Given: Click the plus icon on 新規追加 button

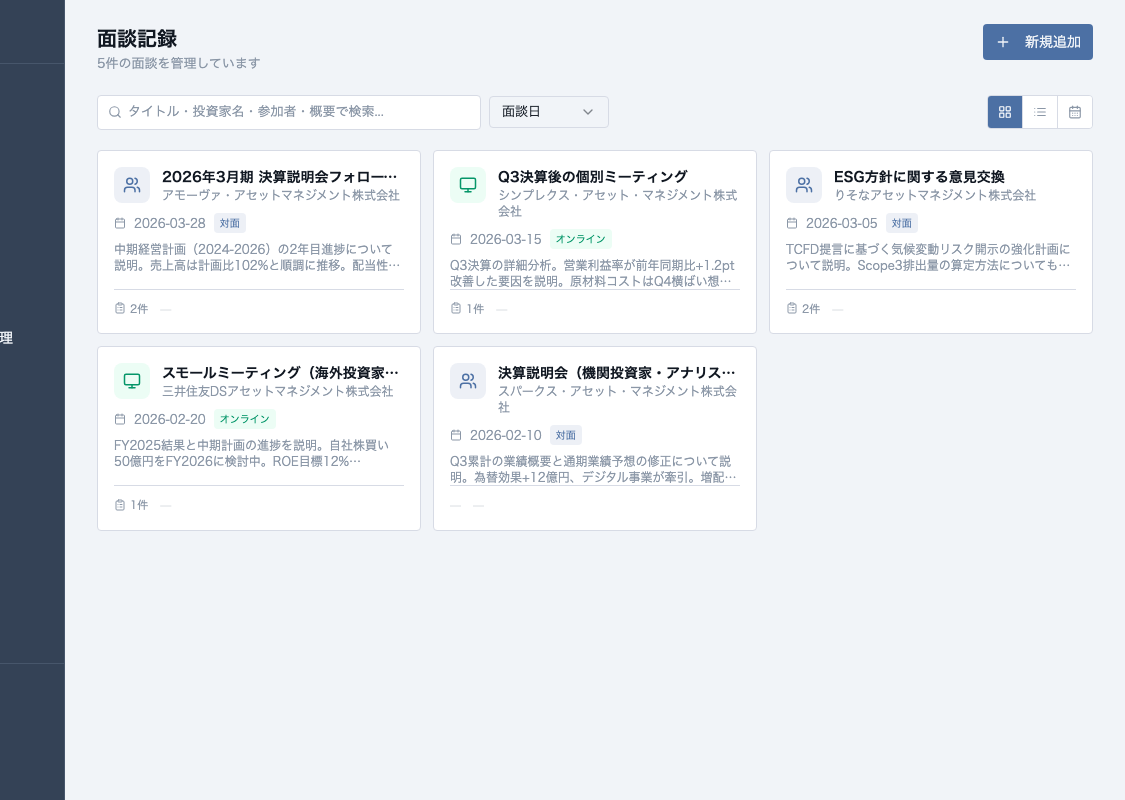Looking at the screenshot, I should click(1003, 42).
